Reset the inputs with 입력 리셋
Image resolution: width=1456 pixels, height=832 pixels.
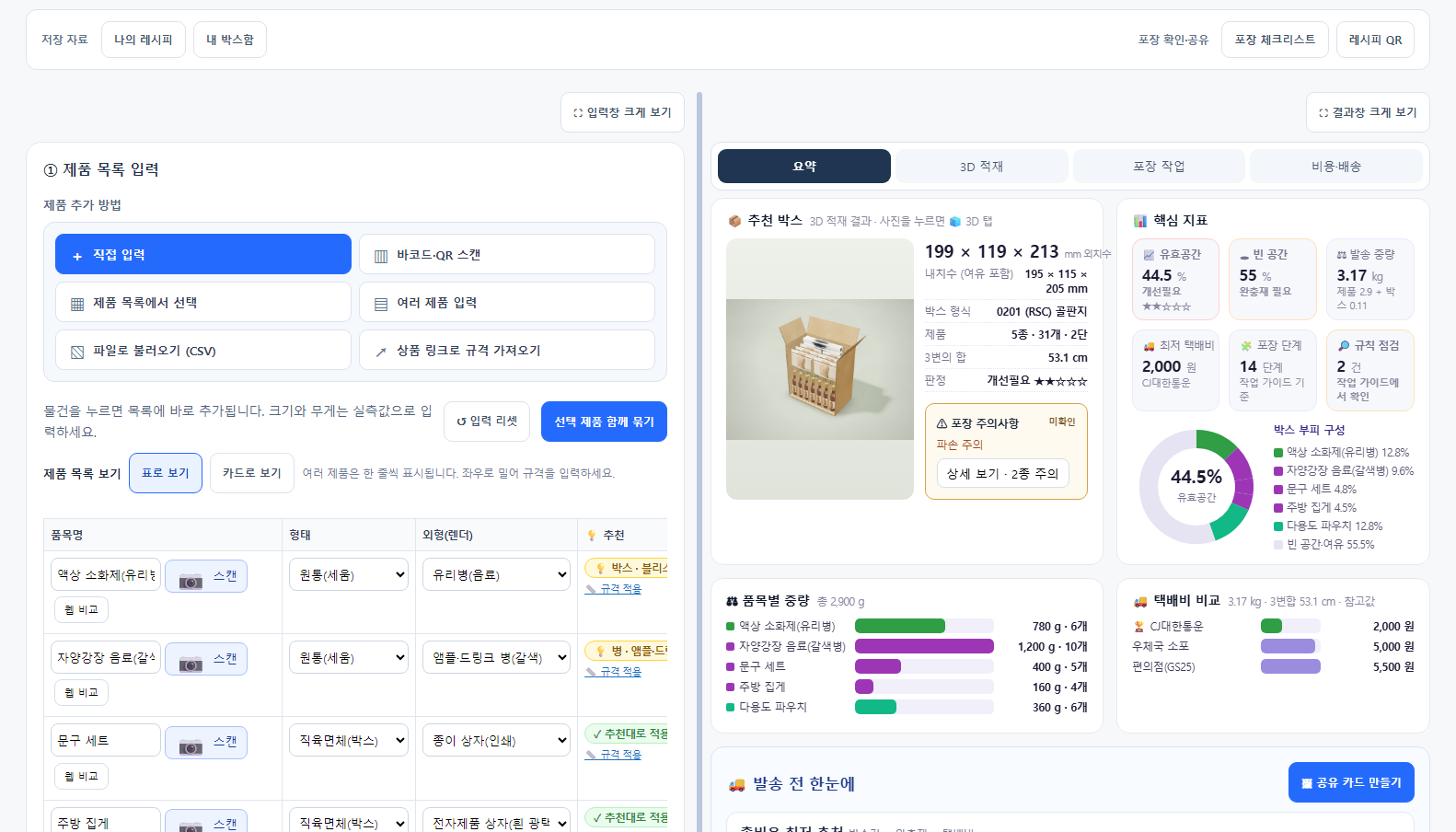pyautogui.click(x=487, y=422)
